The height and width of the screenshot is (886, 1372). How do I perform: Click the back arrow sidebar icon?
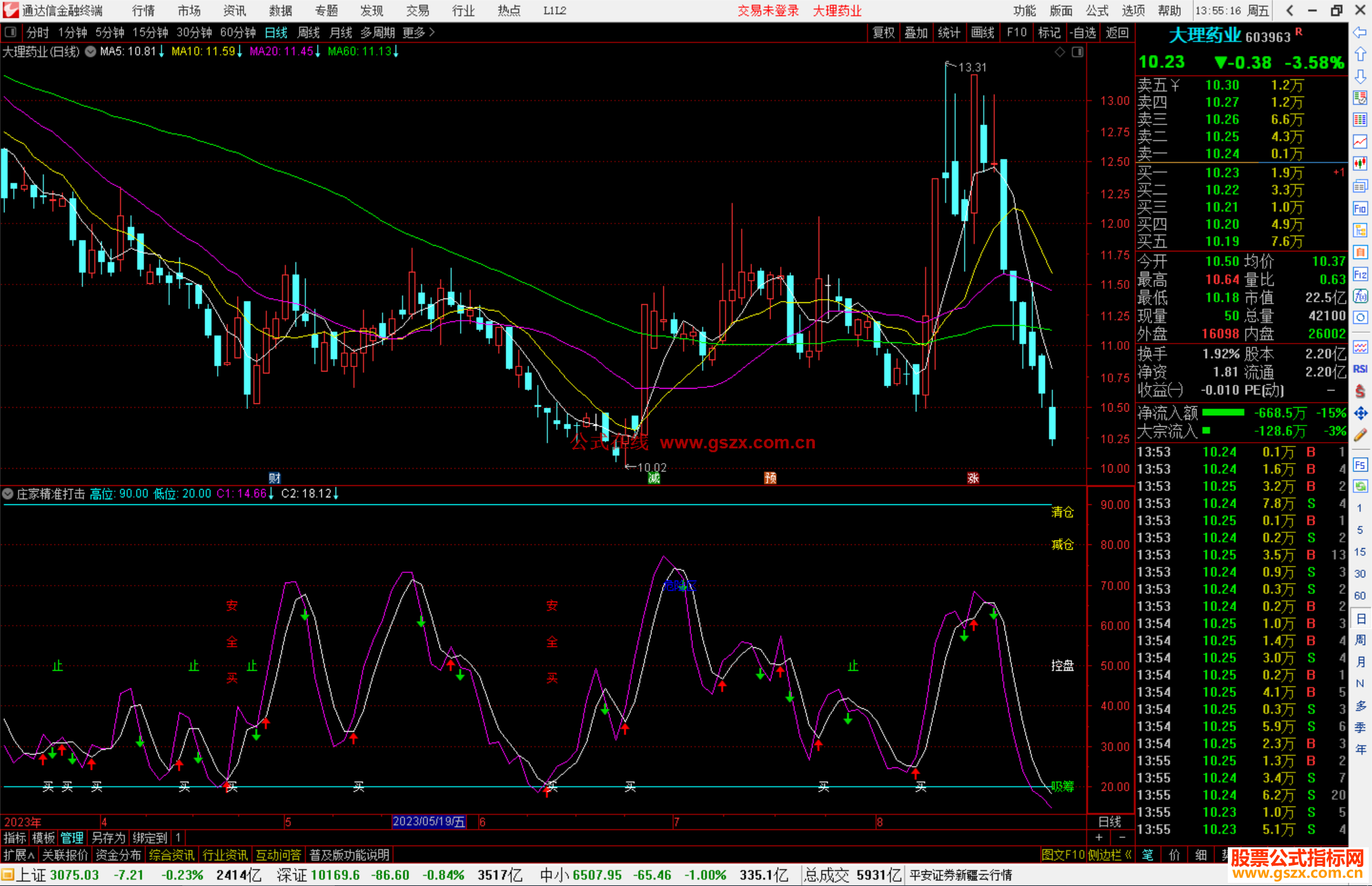click(1360, 32)
